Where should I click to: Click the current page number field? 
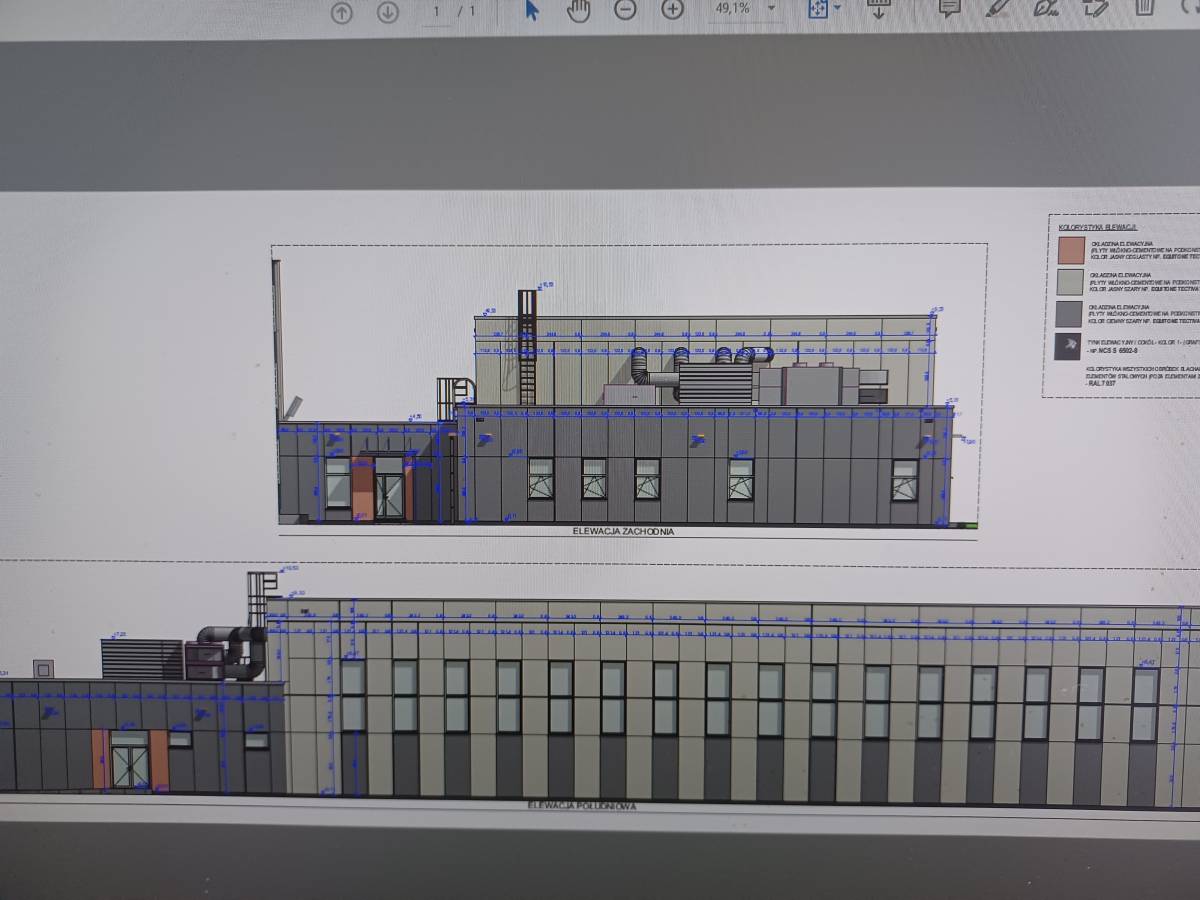(438, 11)
